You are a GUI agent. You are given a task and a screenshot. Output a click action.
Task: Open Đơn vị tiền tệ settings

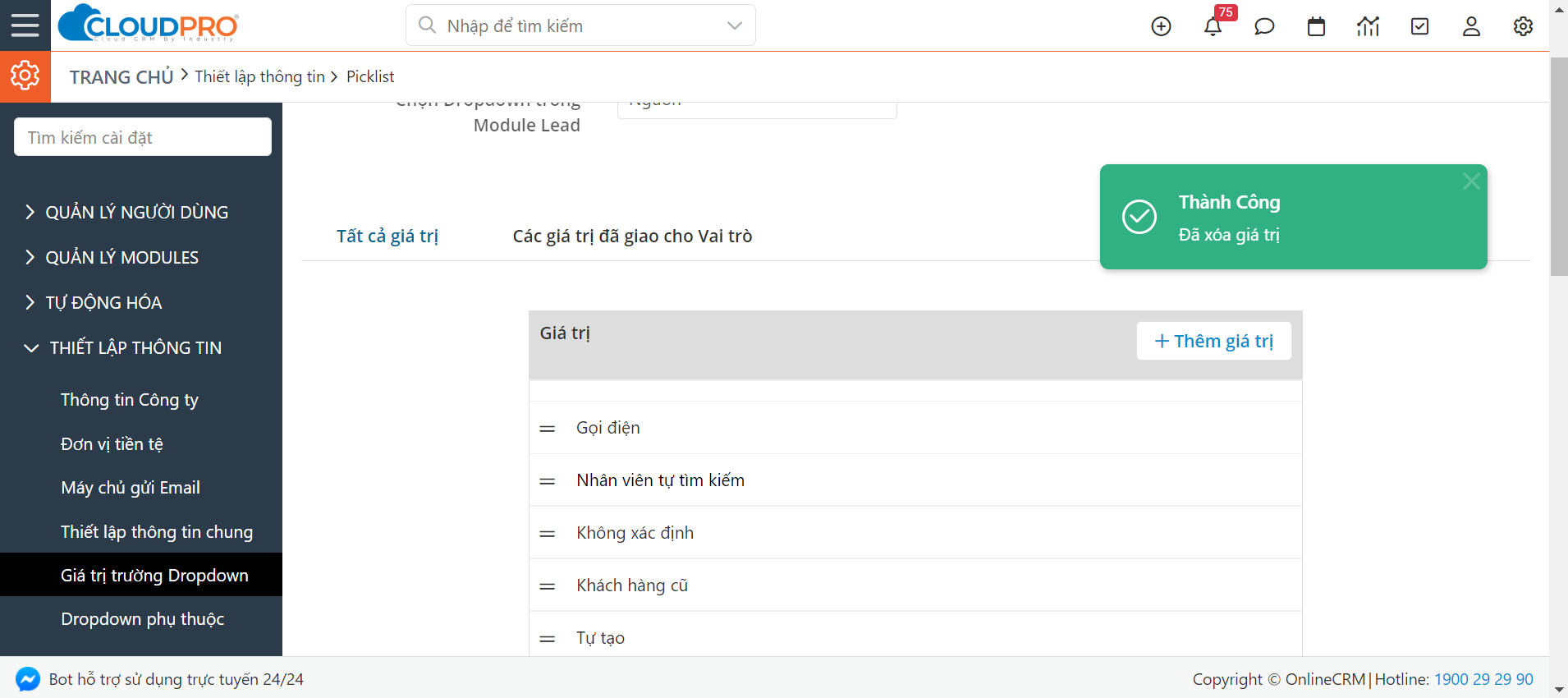112,444
